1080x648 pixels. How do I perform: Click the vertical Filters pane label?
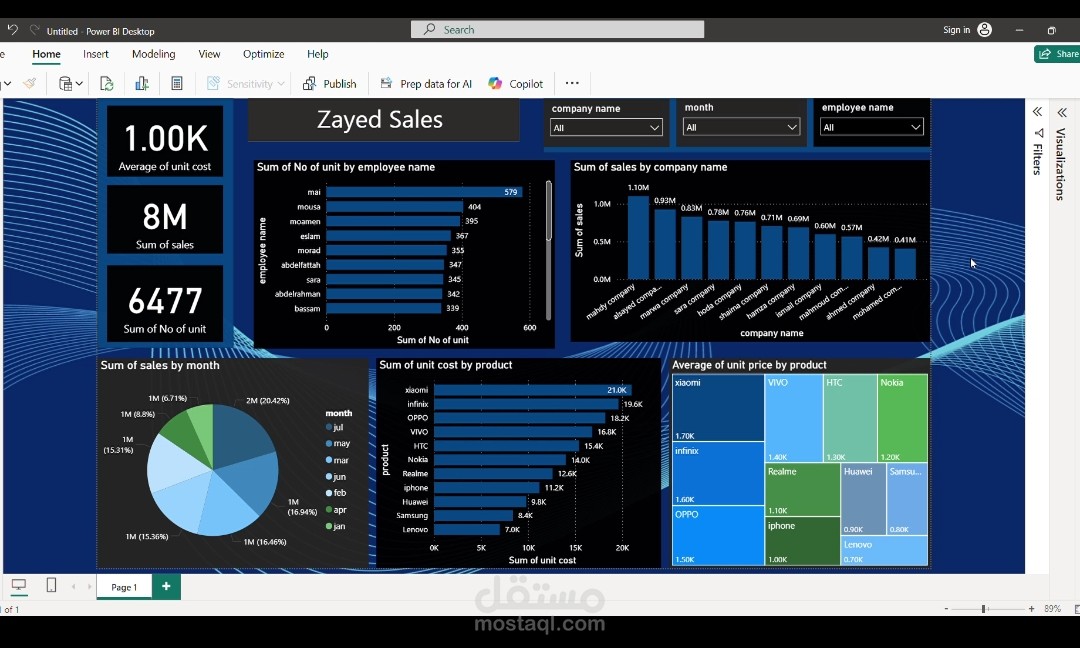pos(1037,159)
